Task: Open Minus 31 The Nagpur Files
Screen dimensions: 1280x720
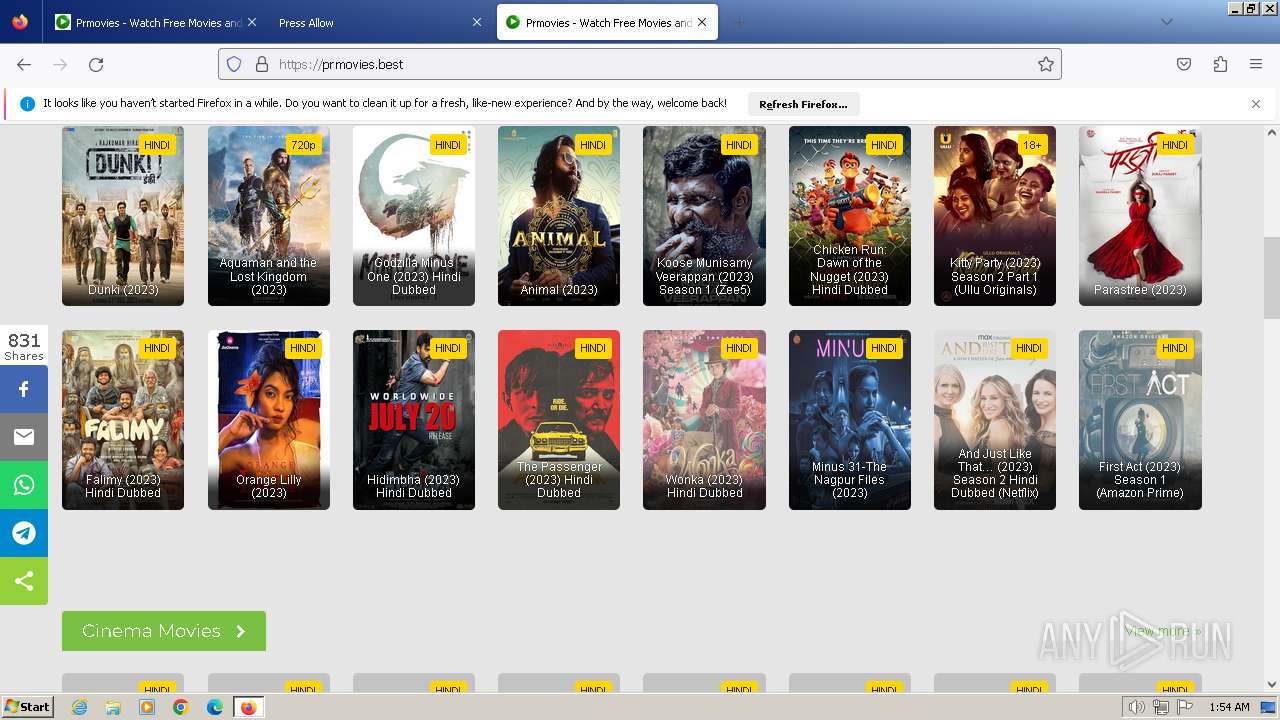Action: coord(850,420)
